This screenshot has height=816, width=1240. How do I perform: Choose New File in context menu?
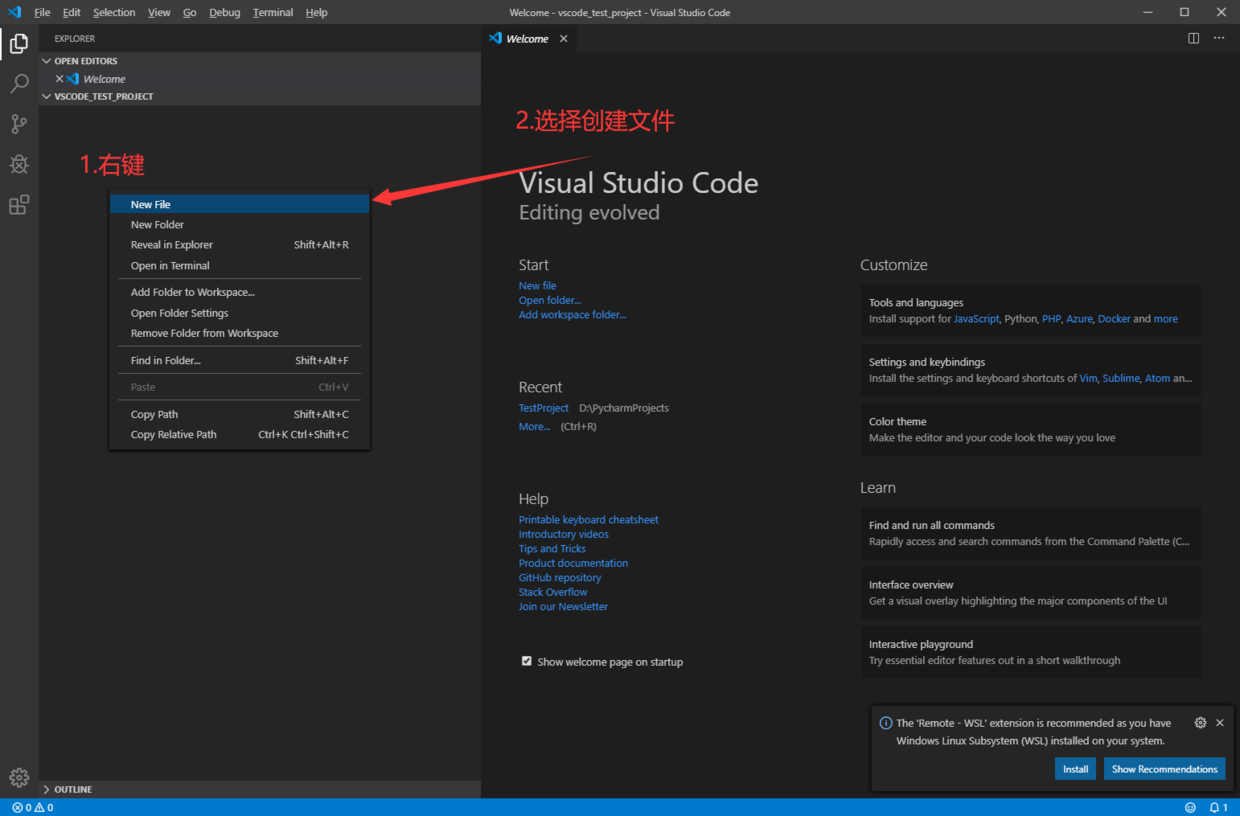239,204
